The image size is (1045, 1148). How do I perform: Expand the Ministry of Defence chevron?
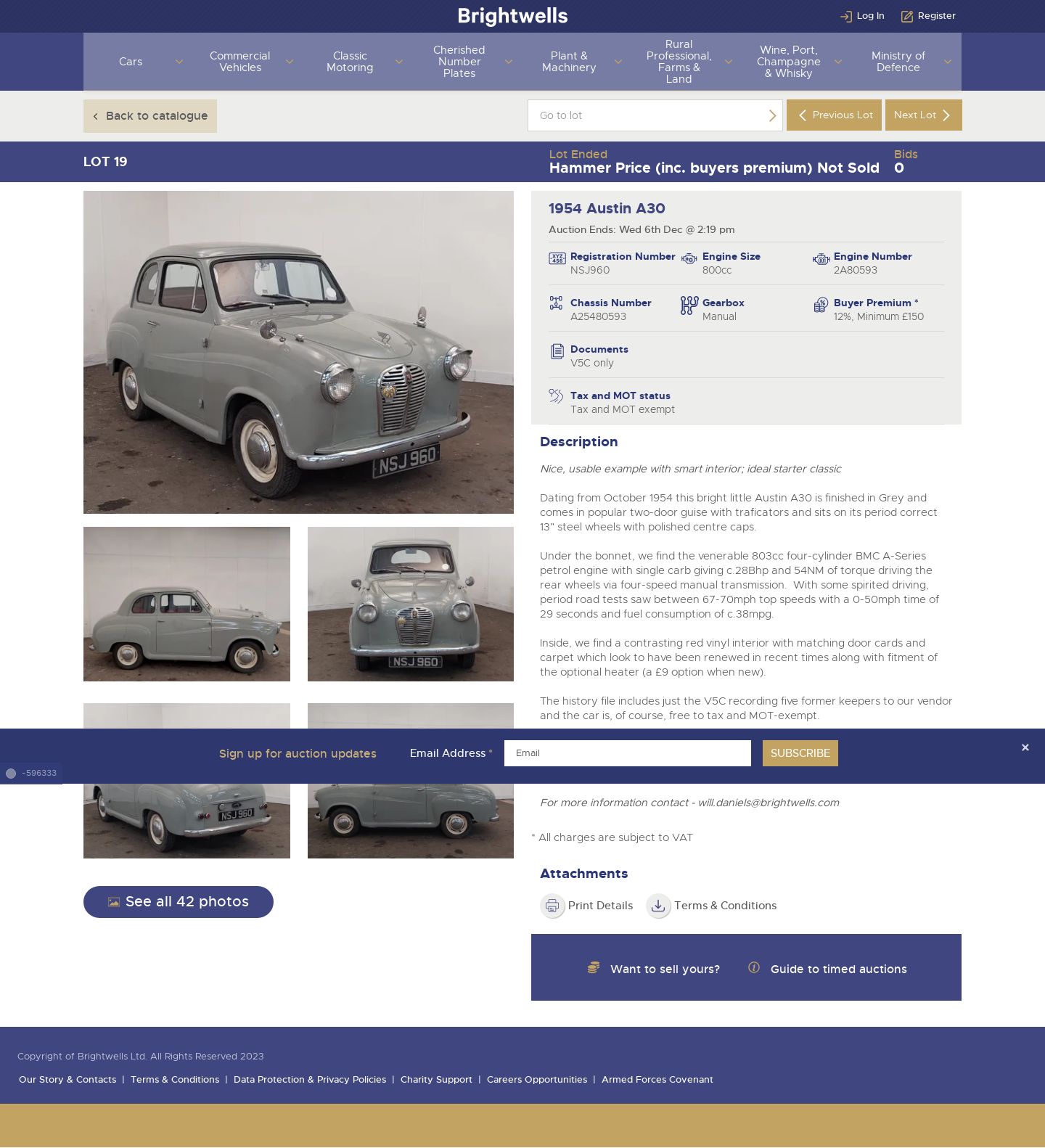click(948, 62)
